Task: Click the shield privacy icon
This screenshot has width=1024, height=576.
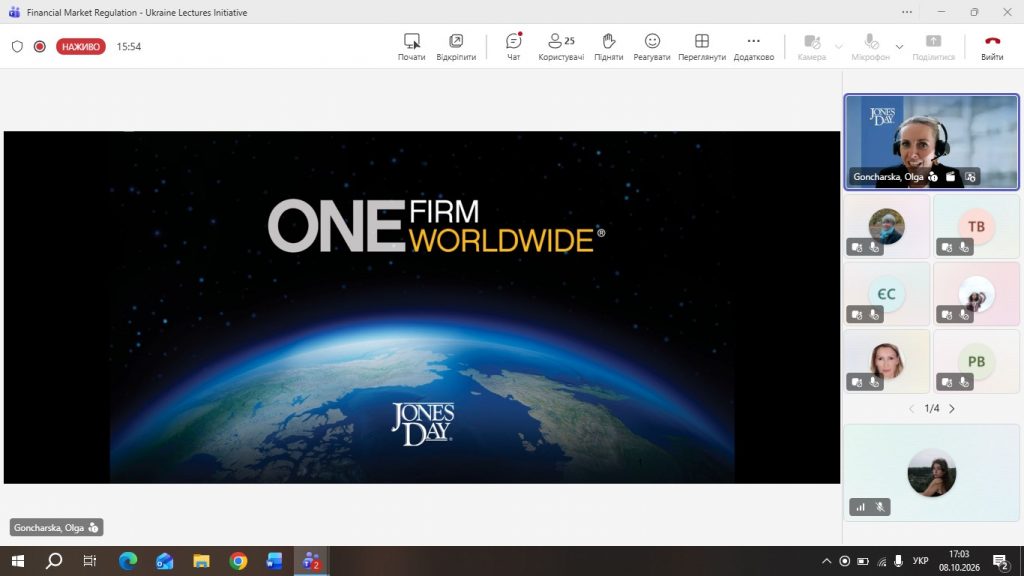Action: pos(18,46)
